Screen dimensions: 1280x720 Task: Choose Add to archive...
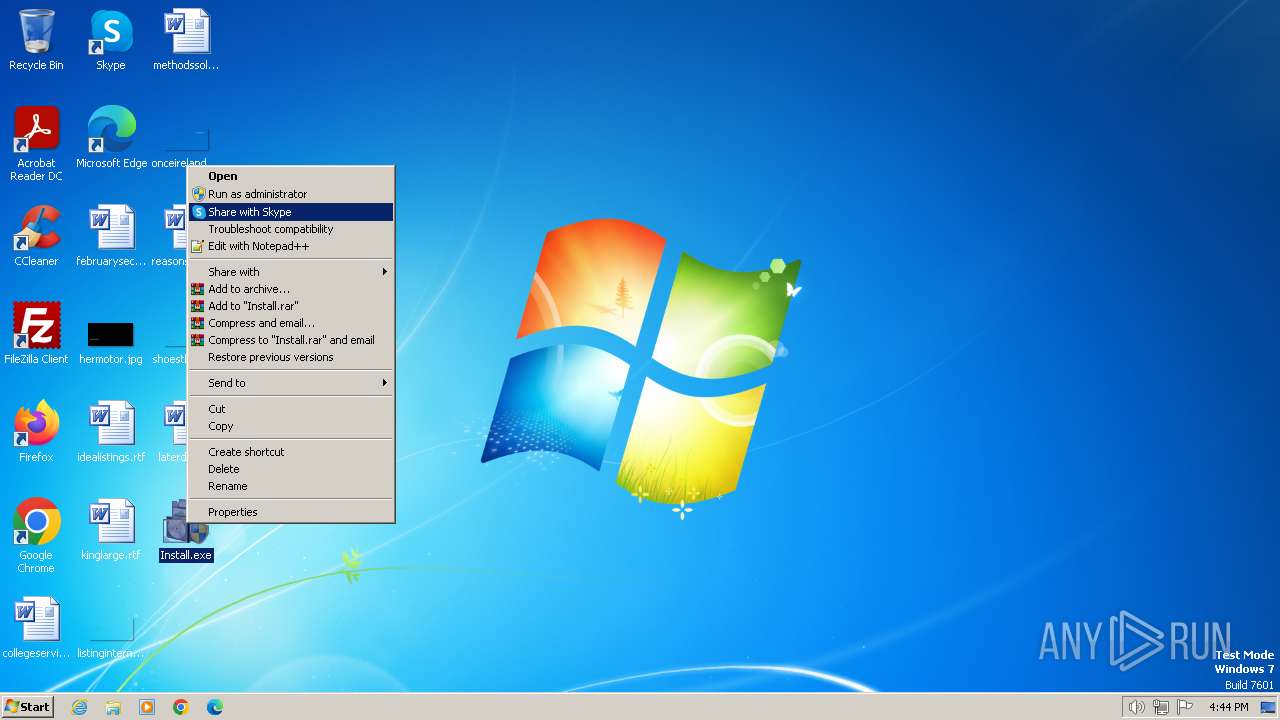coord(291,289)
